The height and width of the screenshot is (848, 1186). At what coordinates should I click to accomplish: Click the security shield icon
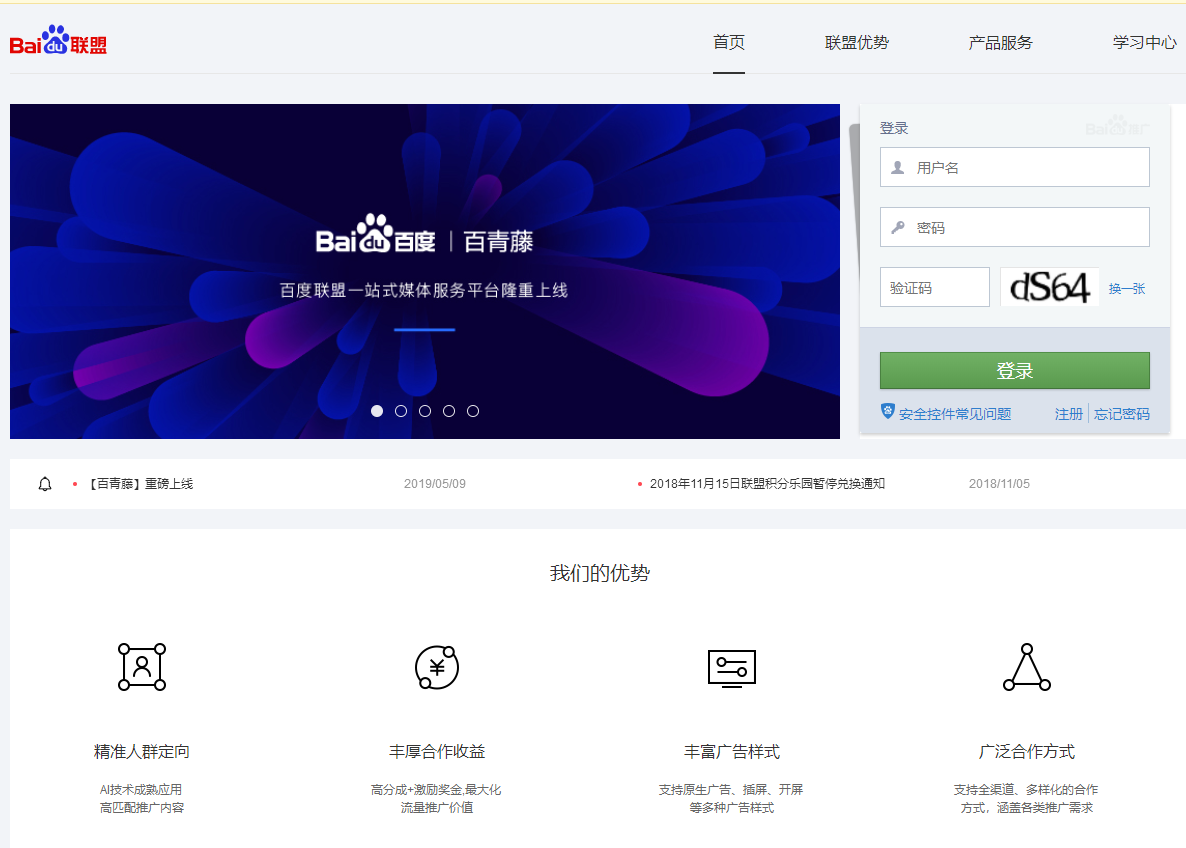point(888,412)
